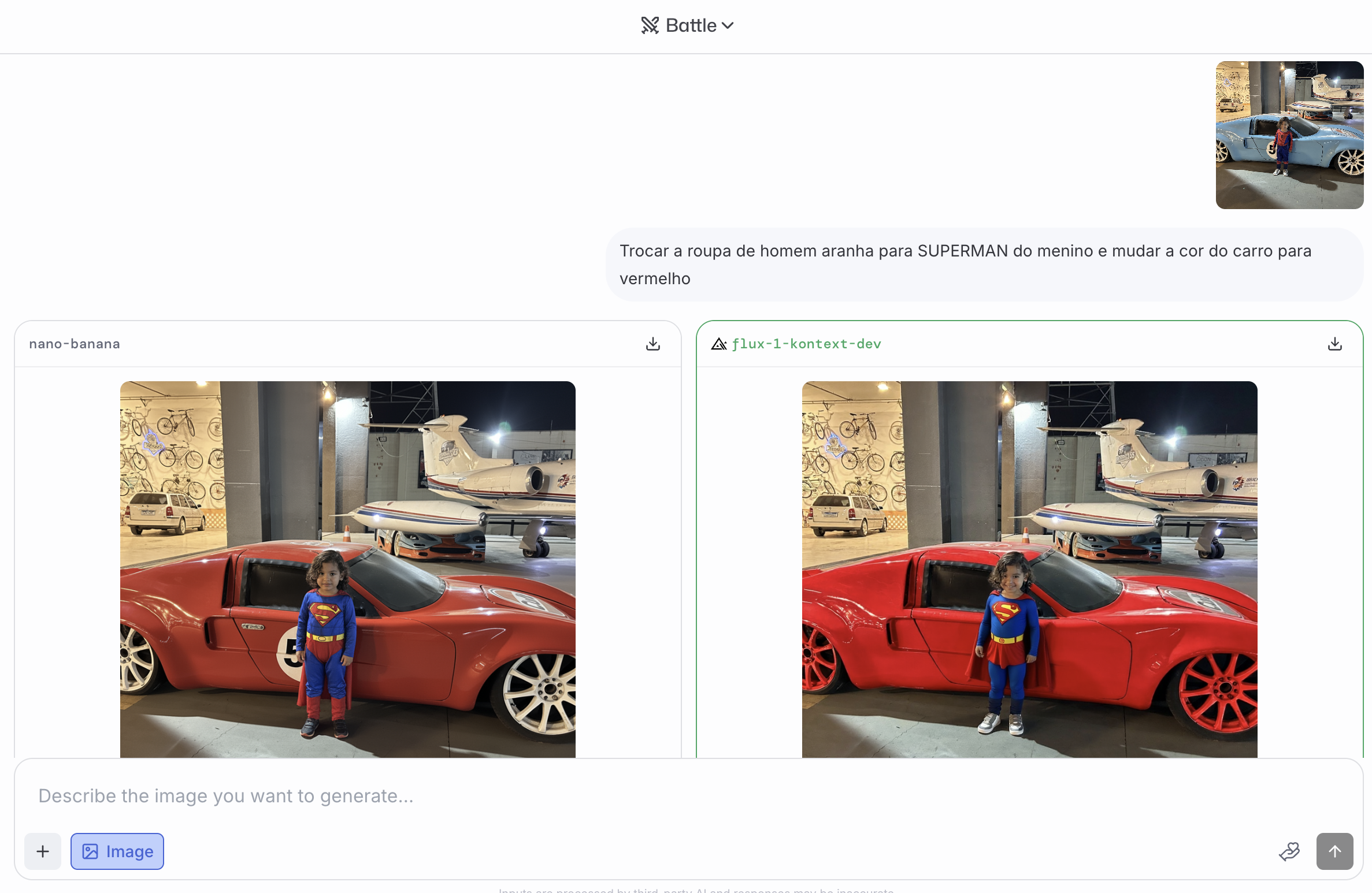Open flux-1-kontext-dev's red car result image

[1030, 569]
